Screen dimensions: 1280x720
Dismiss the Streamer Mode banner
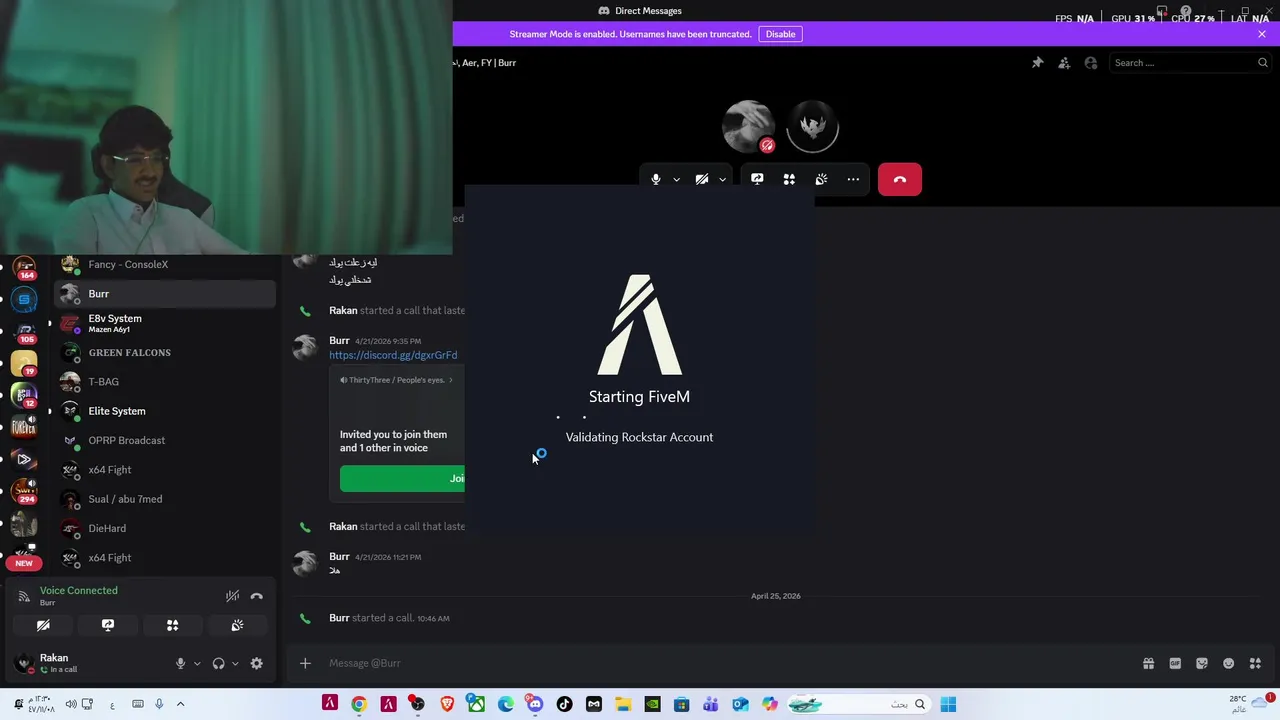[x=1262, y=34]
